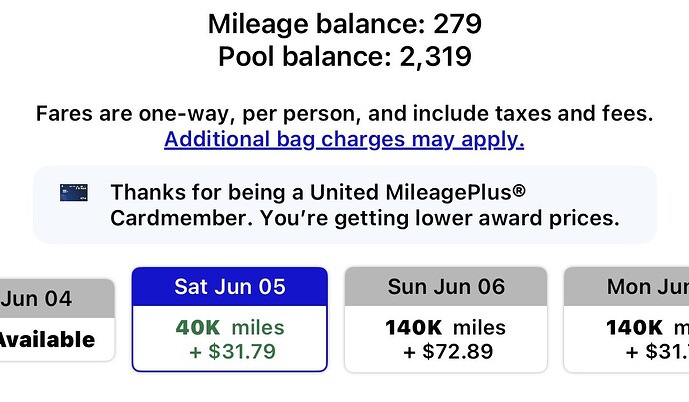The height and width of the screenshot is (402, 689).
Task: Click the + $72.89 taxes amount
Action: click(x=448, y=351)
